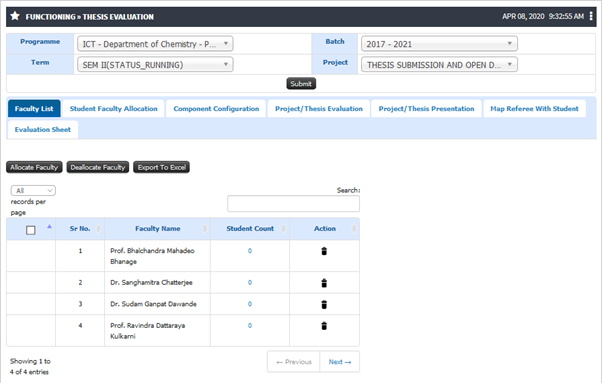
Task: Sort by Action column arrows
Action: click(354, 229)
